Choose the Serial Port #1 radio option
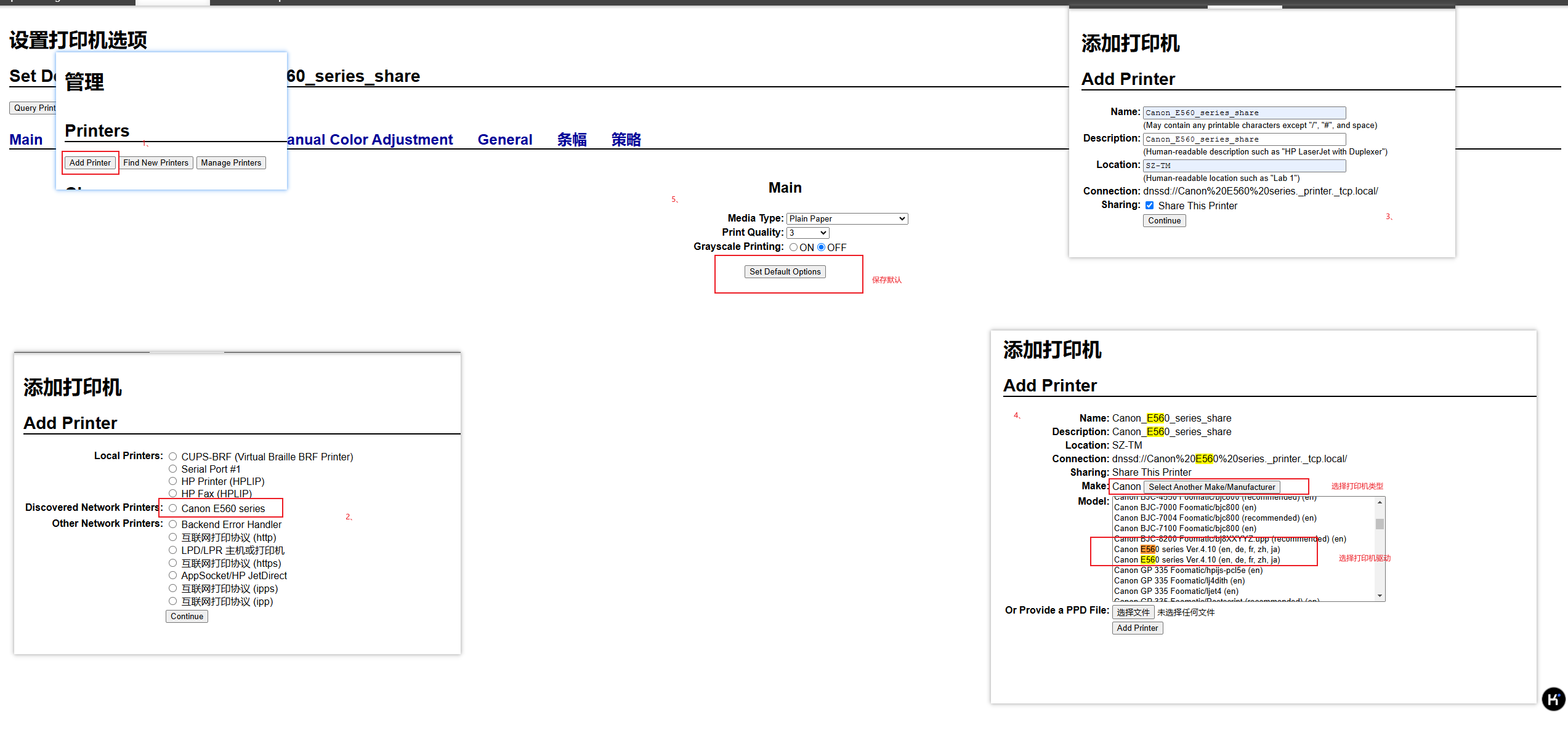 pos(173,469)
